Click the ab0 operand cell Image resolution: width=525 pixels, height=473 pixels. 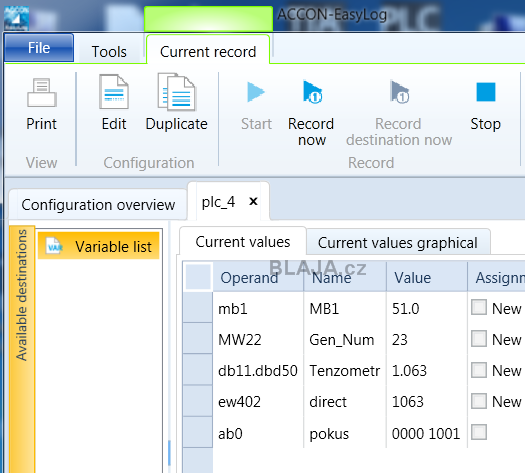258,433
